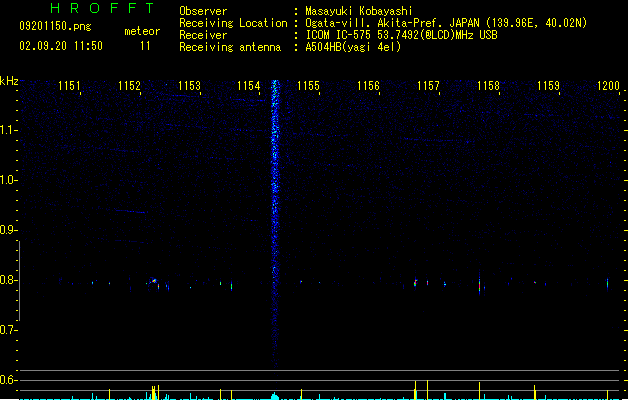
Task: Click the Ogata-vill. Akita-Pref. JAPAN location text
Action: point(446,23)
